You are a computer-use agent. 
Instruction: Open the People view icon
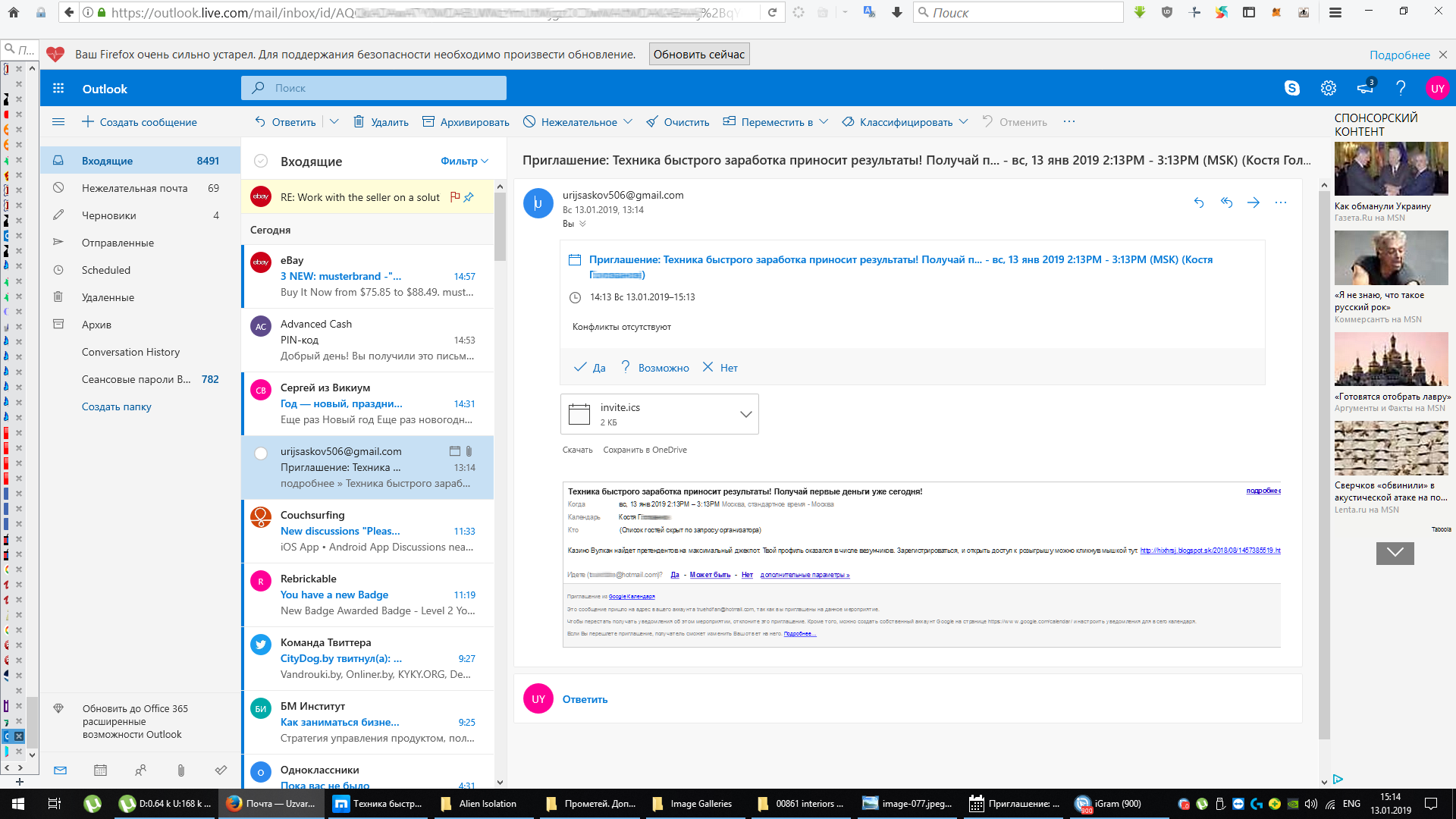pos(140,770)
